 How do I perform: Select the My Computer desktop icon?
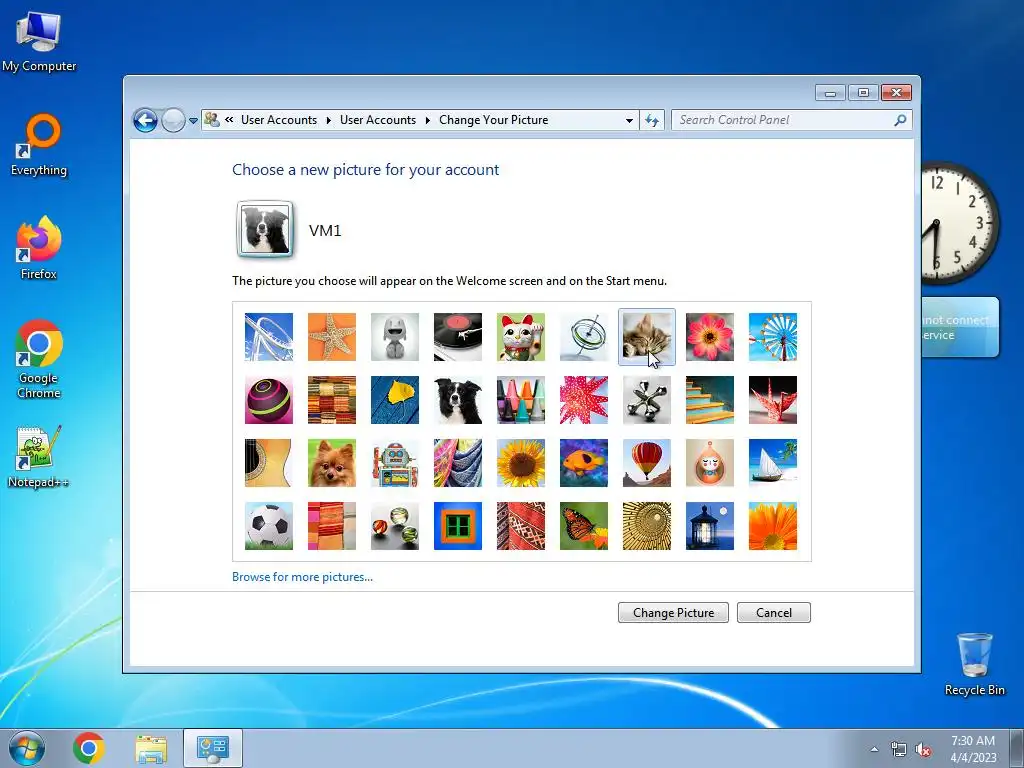[x=39, y=42]
